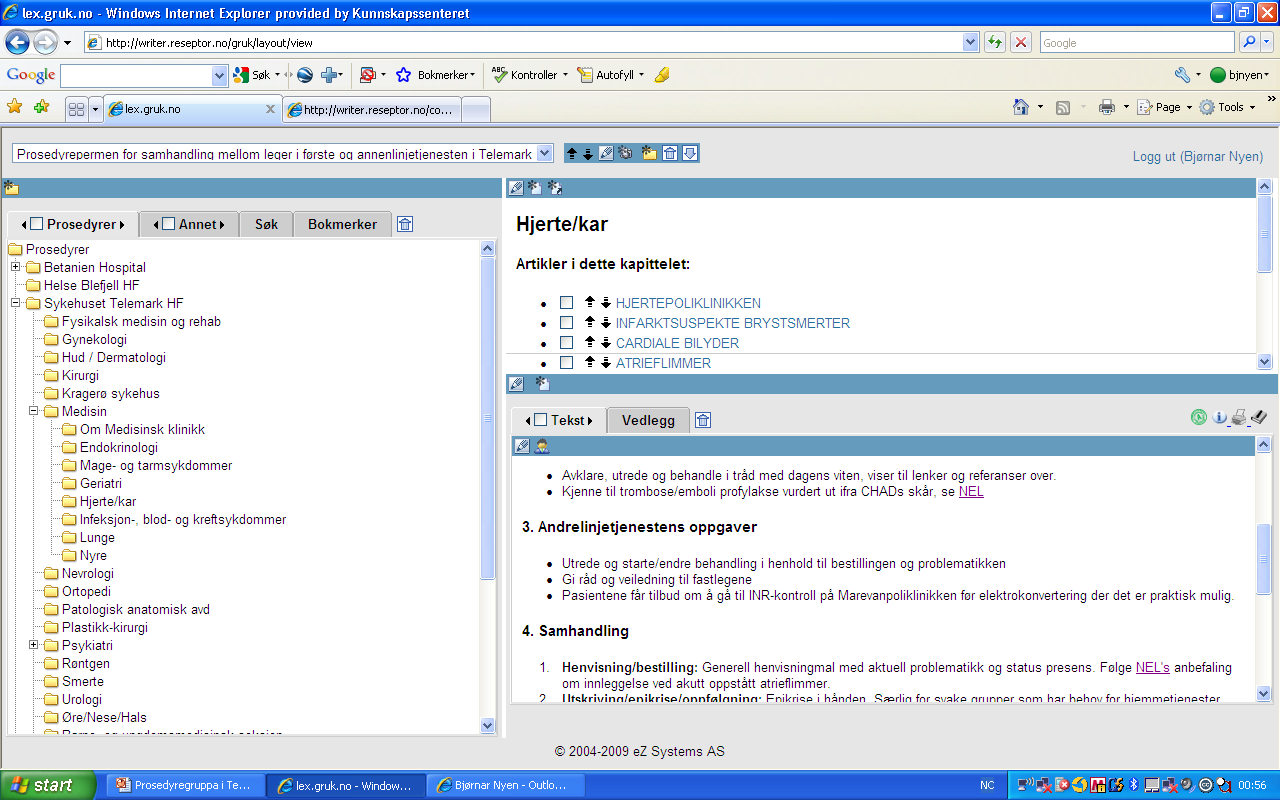Click the IE Favorites star icon
The height and width of the screenshot is (800, 1280).
15,107
